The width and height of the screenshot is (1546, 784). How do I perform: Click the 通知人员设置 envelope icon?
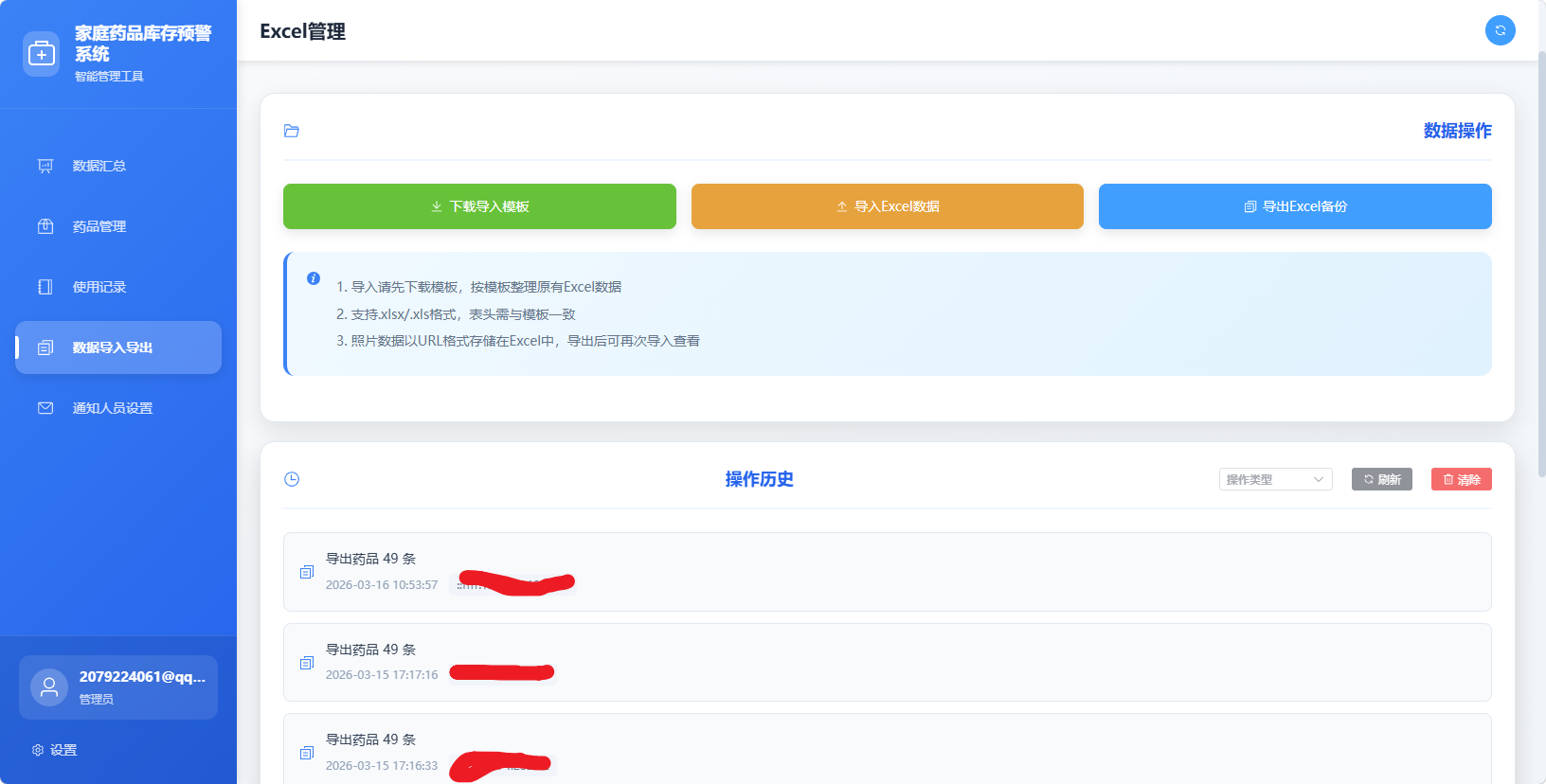pyautogui.click(x=45, y=408)
